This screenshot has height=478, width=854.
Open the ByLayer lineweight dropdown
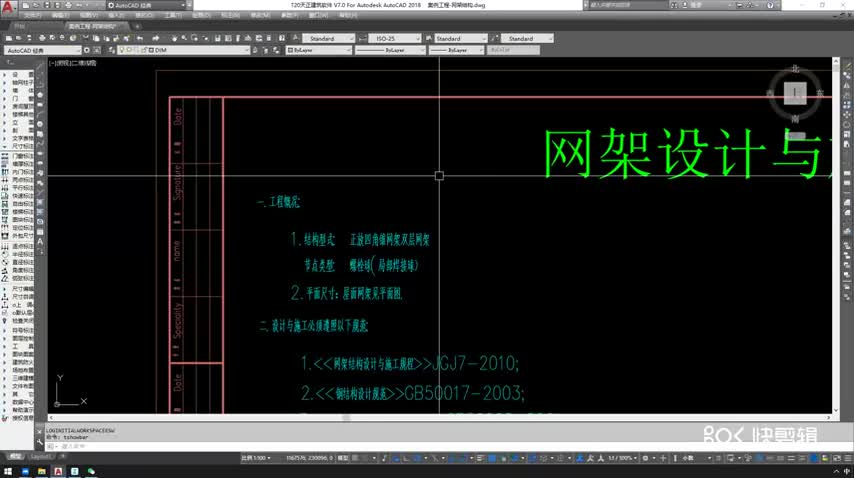(x=456, y=50)
